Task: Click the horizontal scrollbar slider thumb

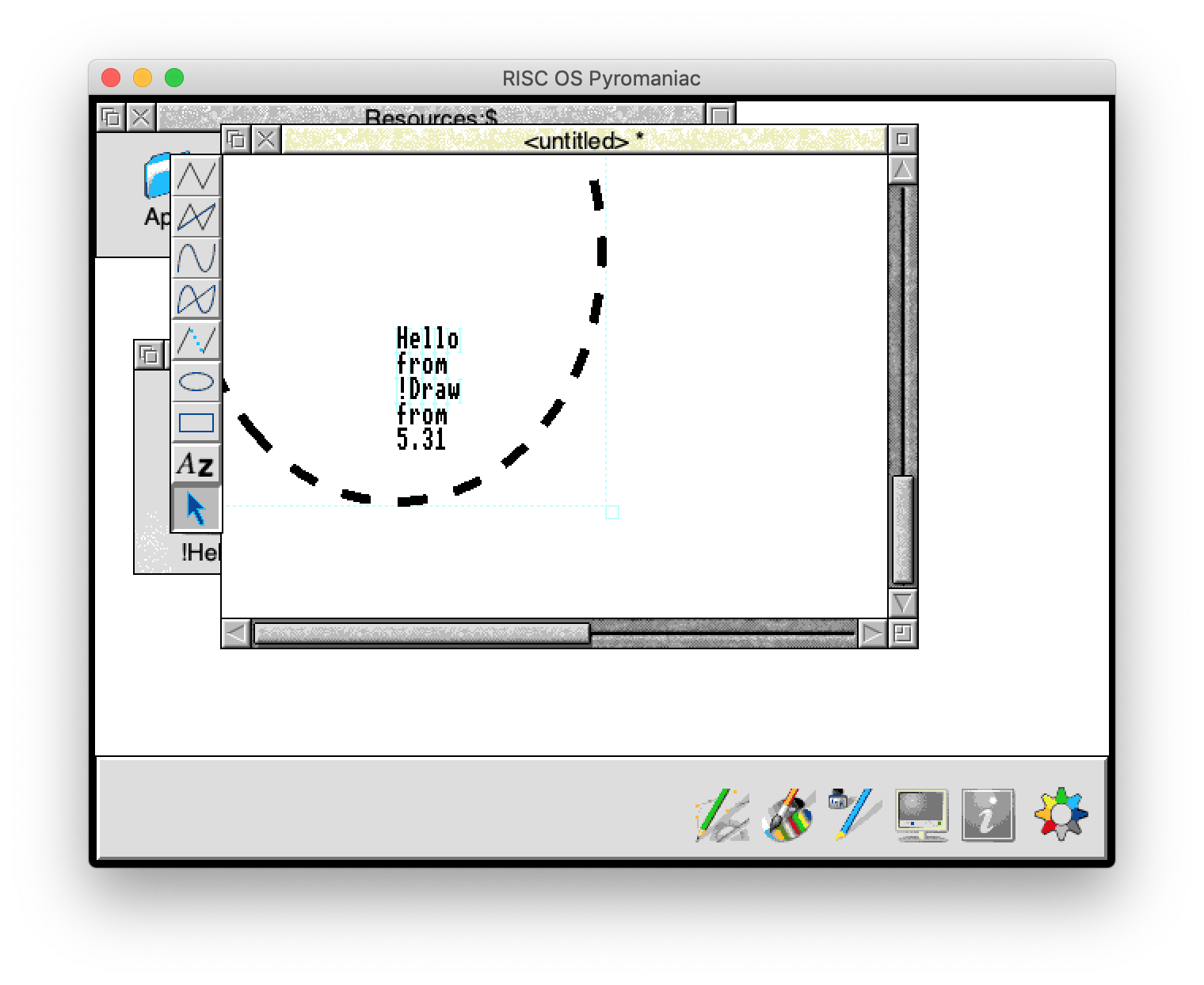Action: (x=421, y=633)
